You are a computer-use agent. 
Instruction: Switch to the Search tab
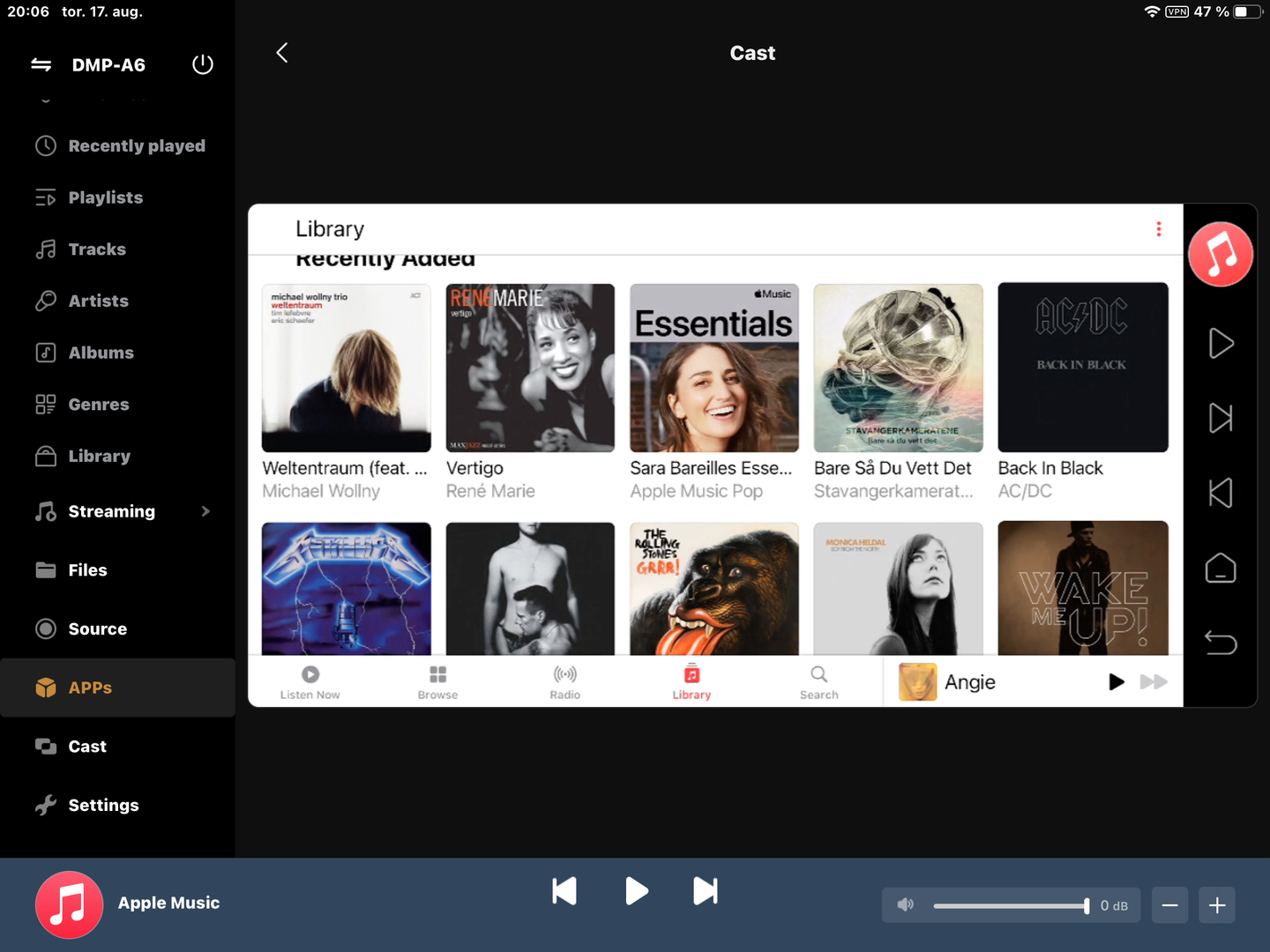click(819, 682)
